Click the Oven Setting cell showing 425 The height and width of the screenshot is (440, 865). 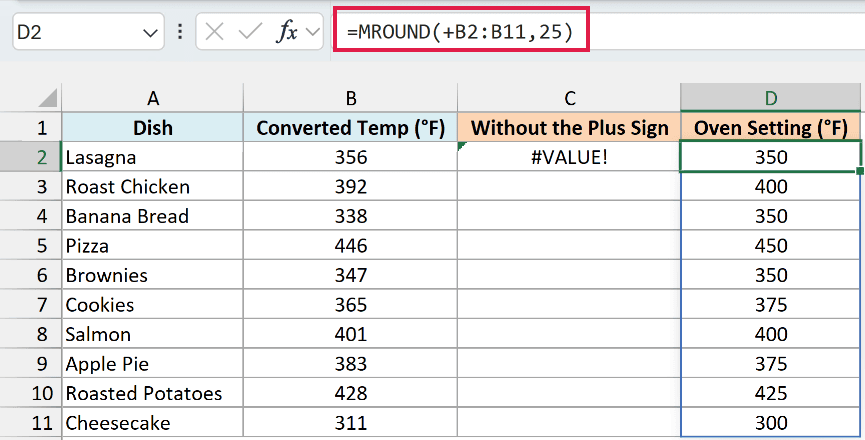click(771, 393)
